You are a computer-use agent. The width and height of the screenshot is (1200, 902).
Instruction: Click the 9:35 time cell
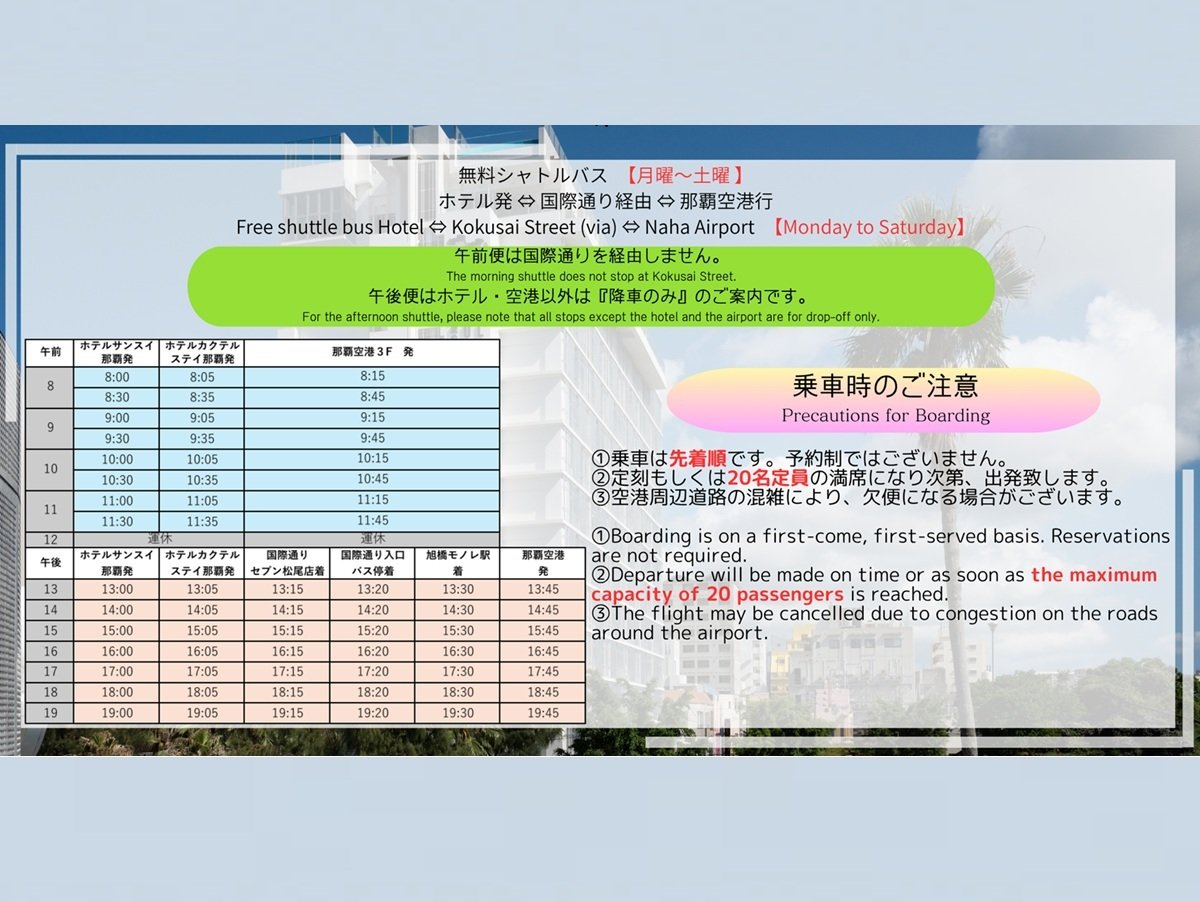(201, 438)
